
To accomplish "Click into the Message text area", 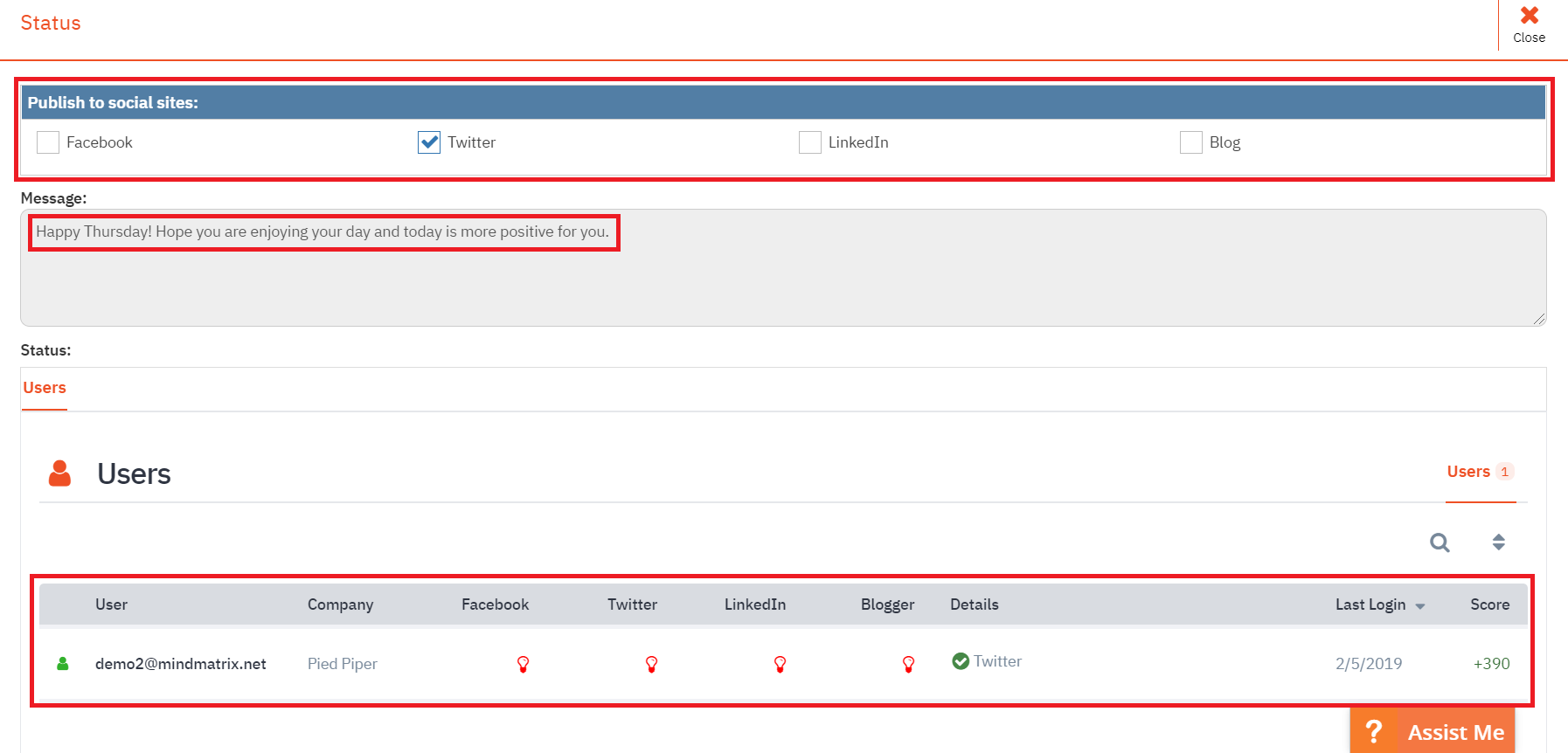I will coord(783,267).
